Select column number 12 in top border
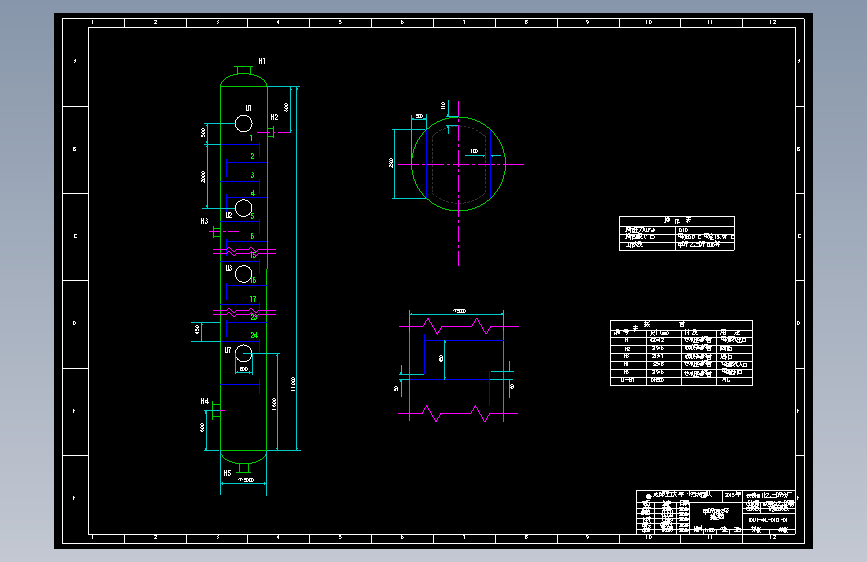The height and width of the screenshot is (562, 867). coord(772,23)
